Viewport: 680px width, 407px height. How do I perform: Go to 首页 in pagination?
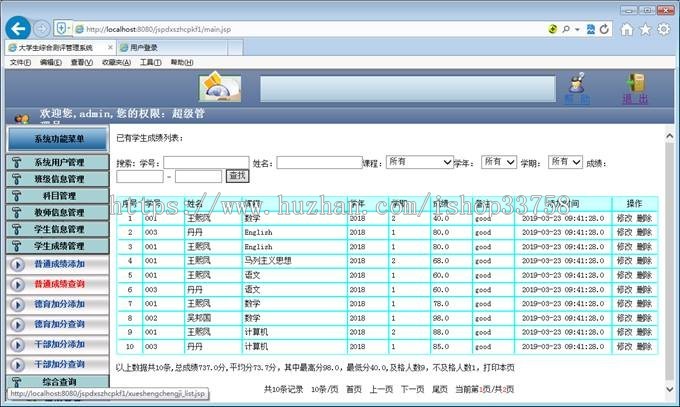tap(353, 389)
